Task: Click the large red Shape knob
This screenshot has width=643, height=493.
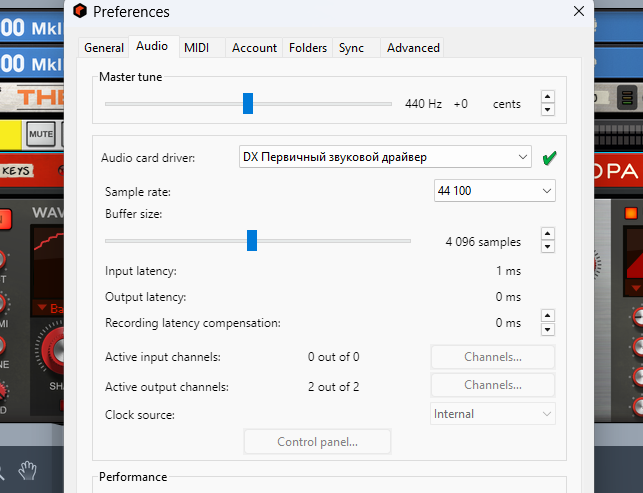Action: pos(60,352)
